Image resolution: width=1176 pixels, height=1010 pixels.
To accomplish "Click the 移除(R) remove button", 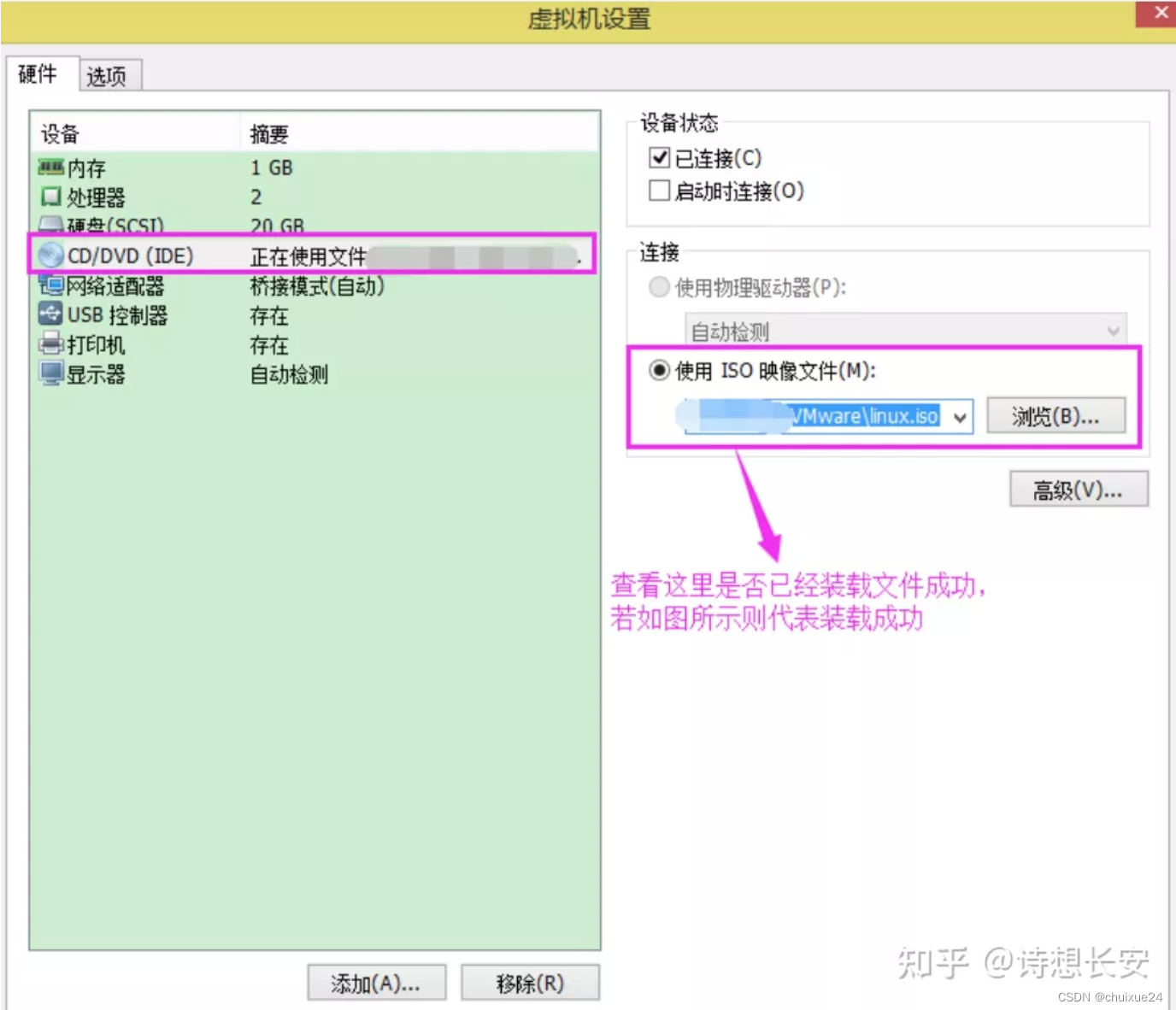I will (x=530, y=984).
